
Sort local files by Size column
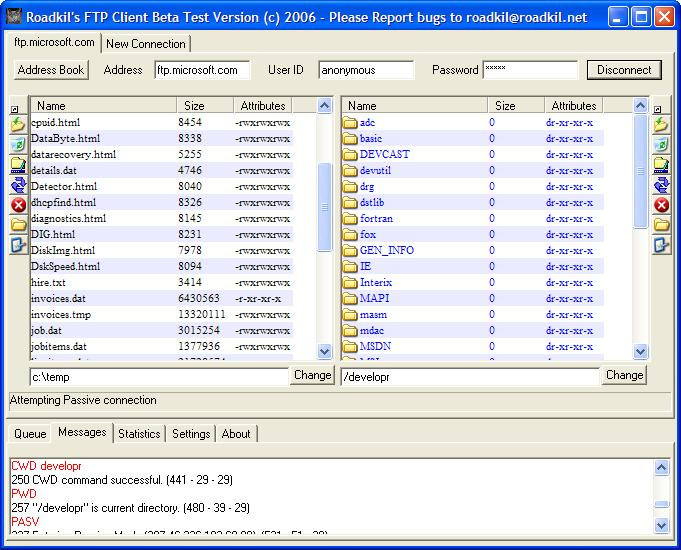point(194,105)
